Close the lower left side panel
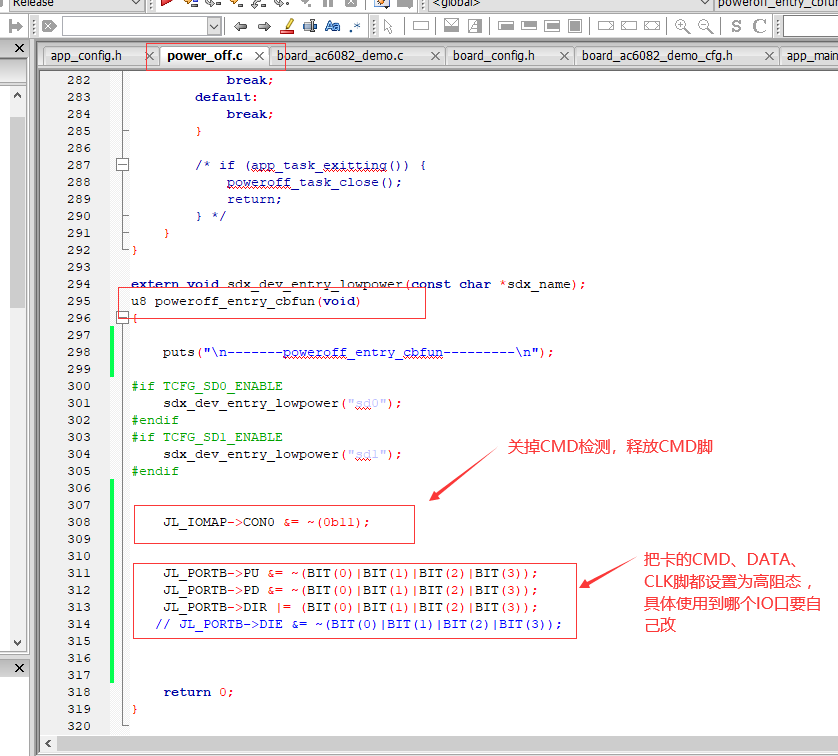The height and width of the screenshot is (756, 838). [x=19, y=668]
